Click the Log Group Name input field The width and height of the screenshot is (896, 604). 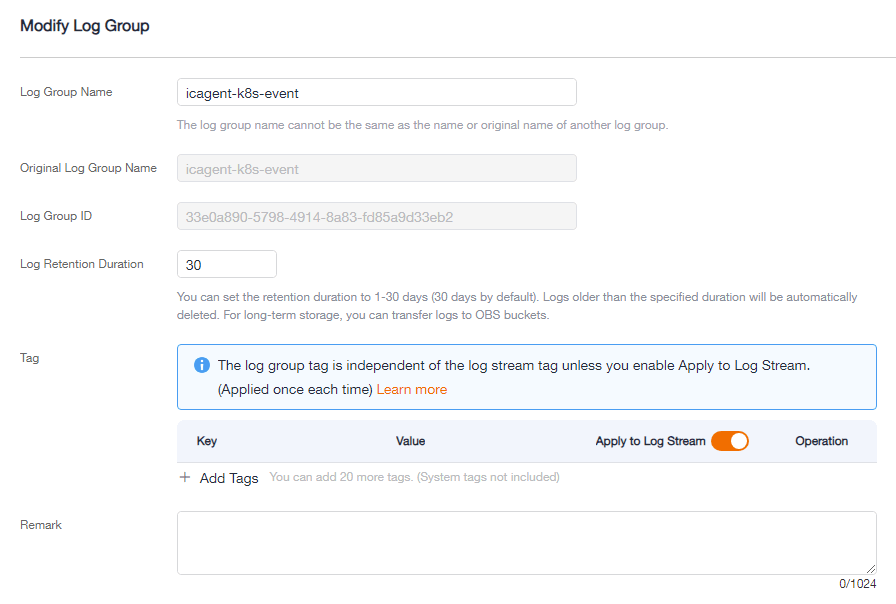[377, 93]
